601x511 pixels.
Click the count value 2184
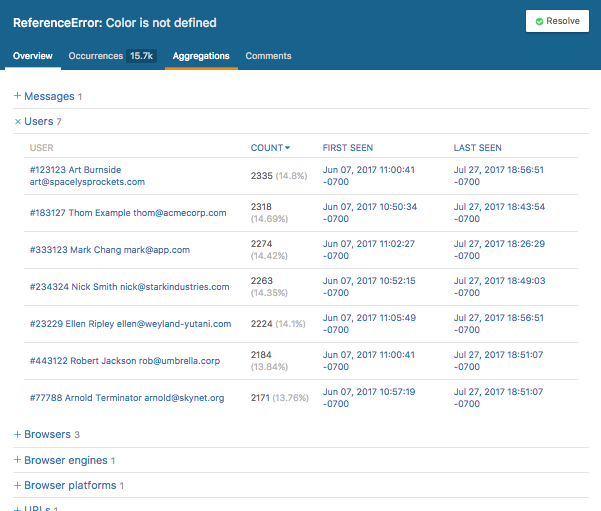pos(261,355)
